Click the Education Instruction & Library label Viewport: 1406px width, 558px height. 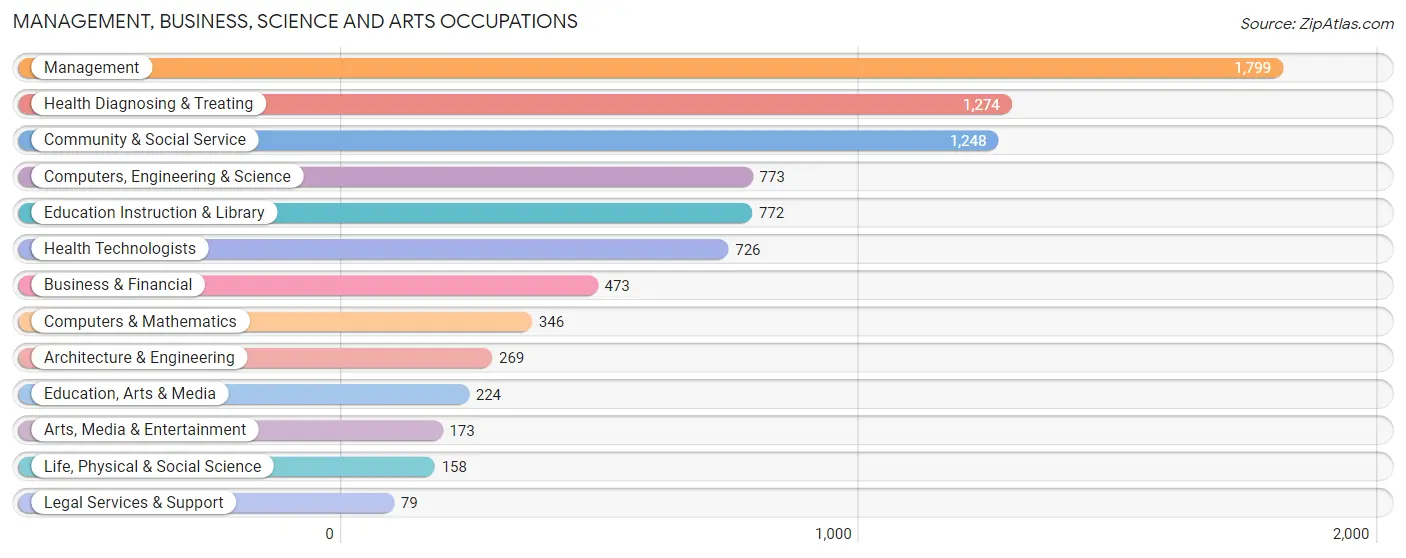tap(154, 213)
